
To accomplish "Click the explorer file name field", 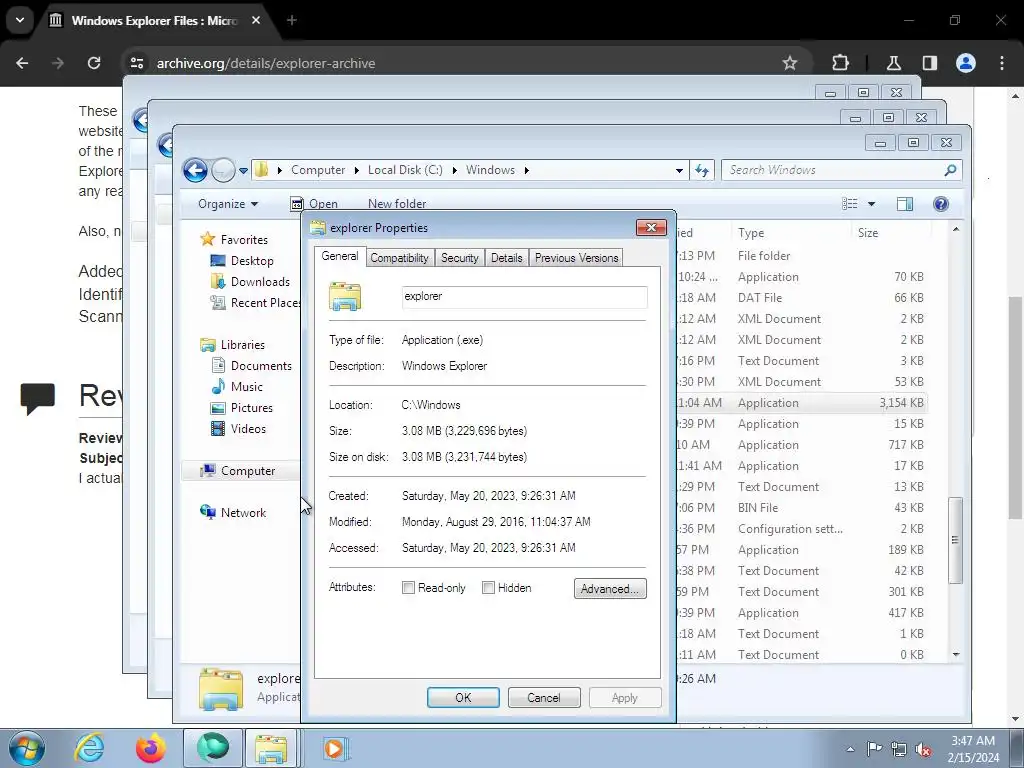I will pyautogui.click(x=524, y=296).
